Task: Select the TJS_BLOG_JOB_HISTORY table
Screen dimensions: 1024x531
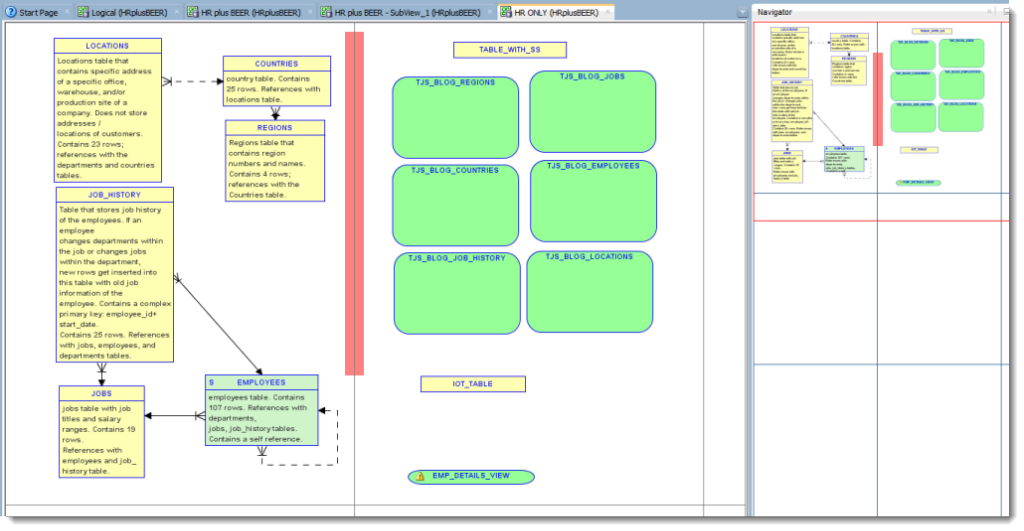Action: coord(457,293)
